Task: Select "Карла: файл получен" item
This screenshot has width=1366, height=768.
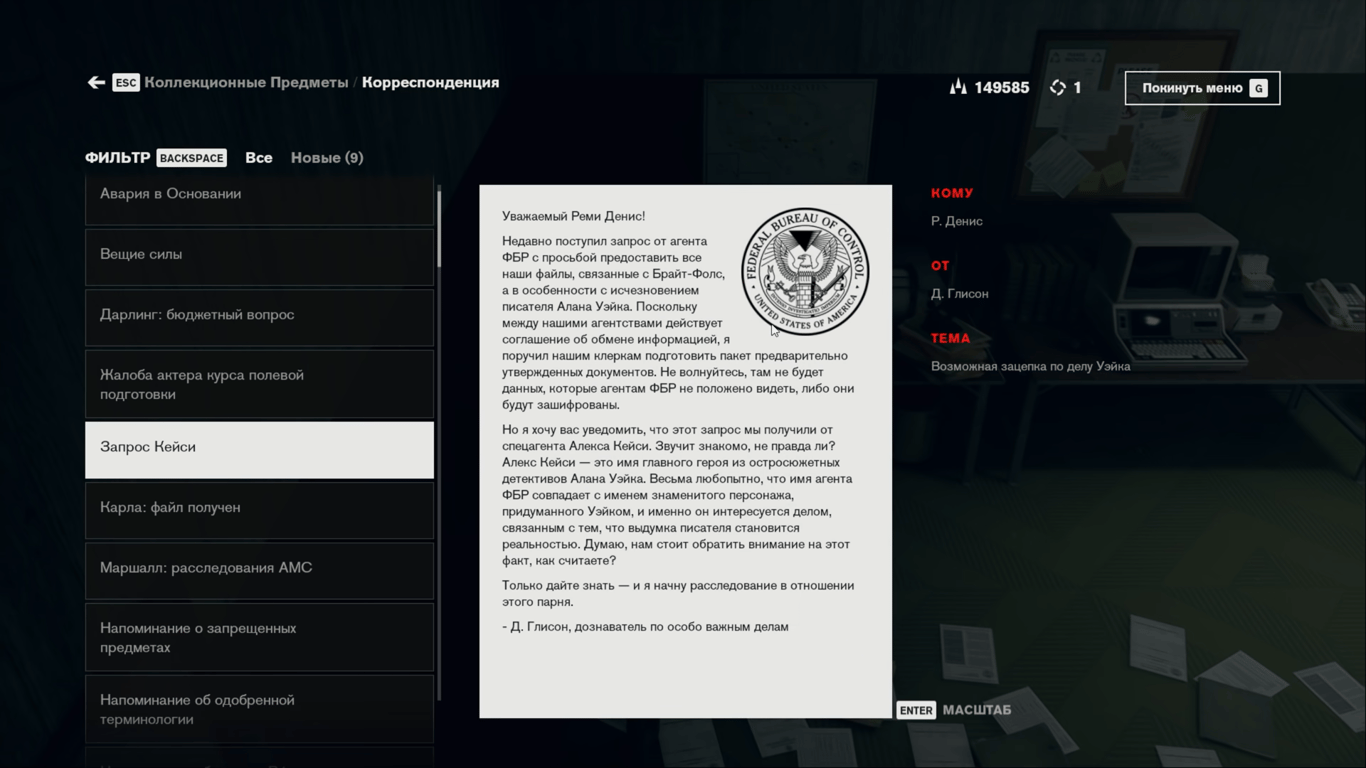Action: point(259,508)
